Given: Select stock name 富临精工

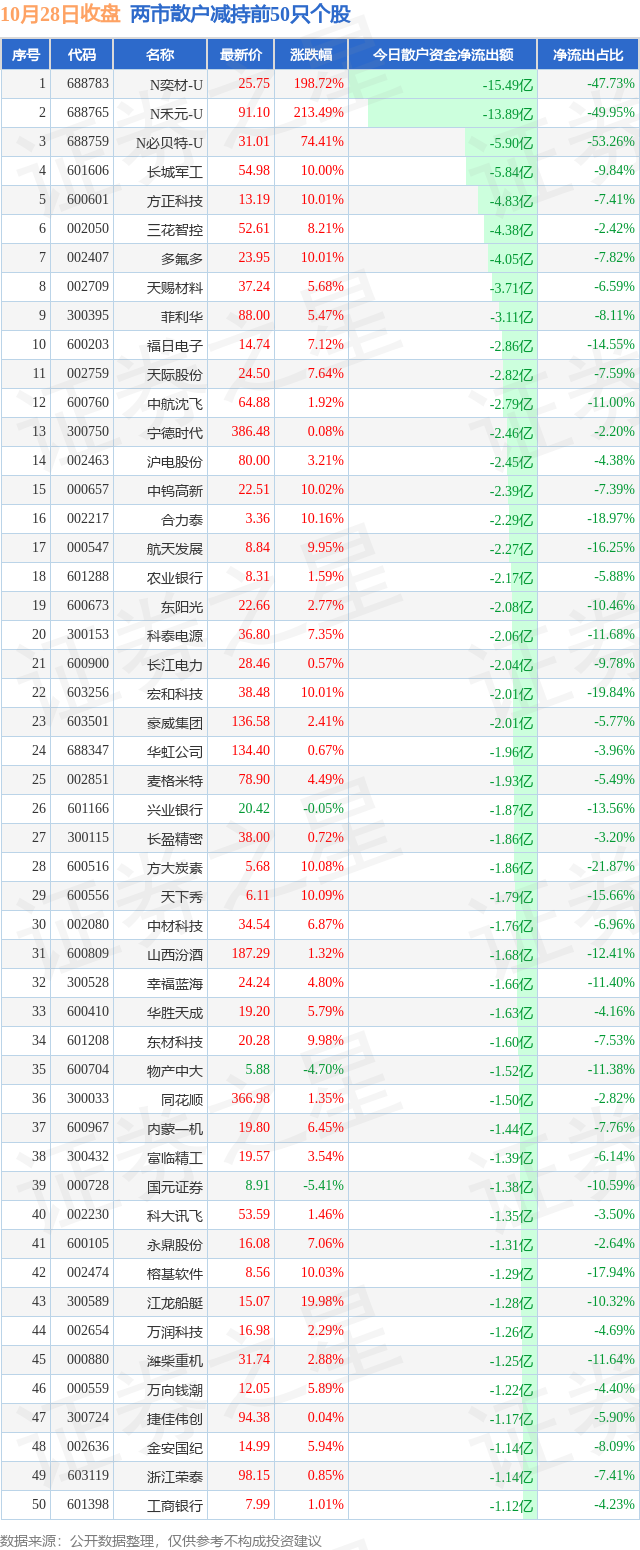Looking at the screenshot, I should pos(175,1157).
